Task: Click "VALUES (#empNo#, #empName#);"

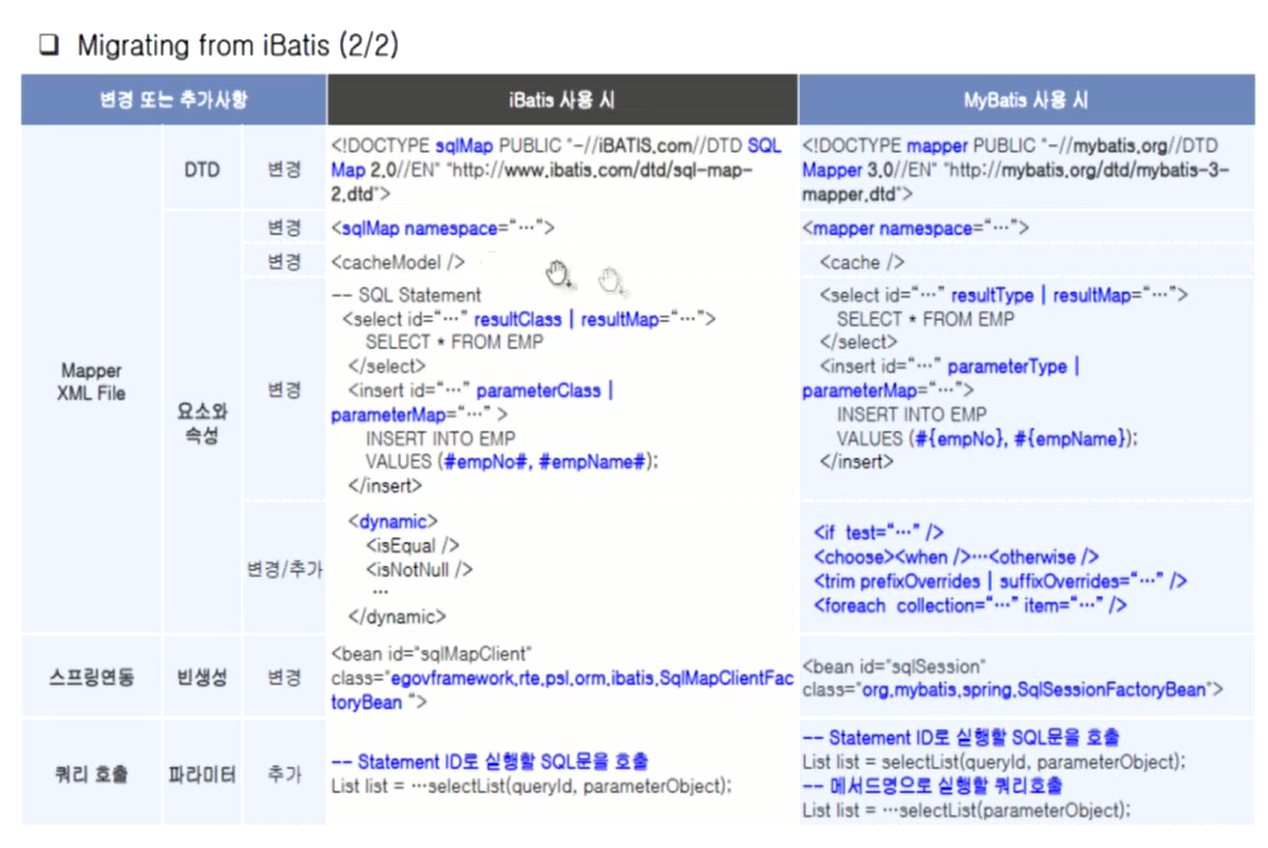Action: point(513,461)
